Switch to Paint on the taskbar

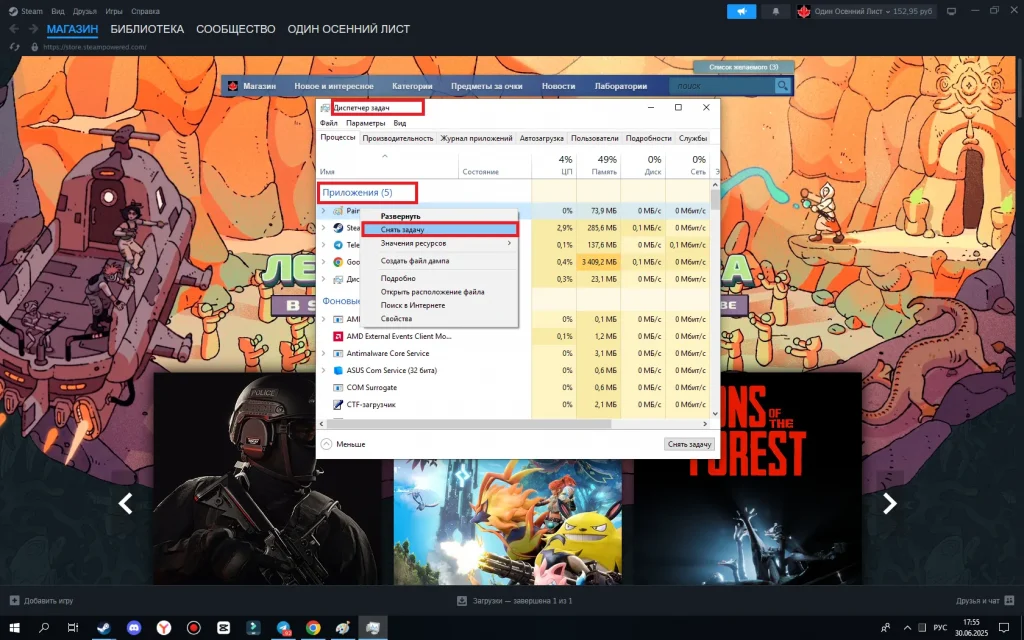[343, 628]
